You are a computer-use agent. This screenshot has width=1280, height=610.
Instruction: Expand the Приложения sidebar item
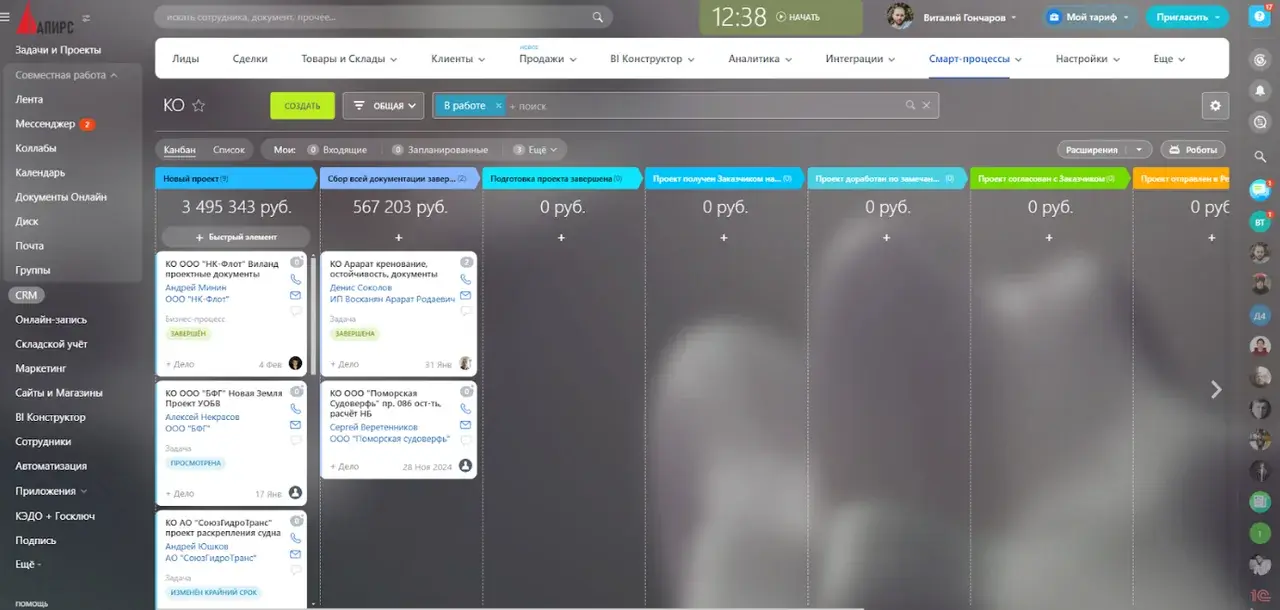point(51,491)
